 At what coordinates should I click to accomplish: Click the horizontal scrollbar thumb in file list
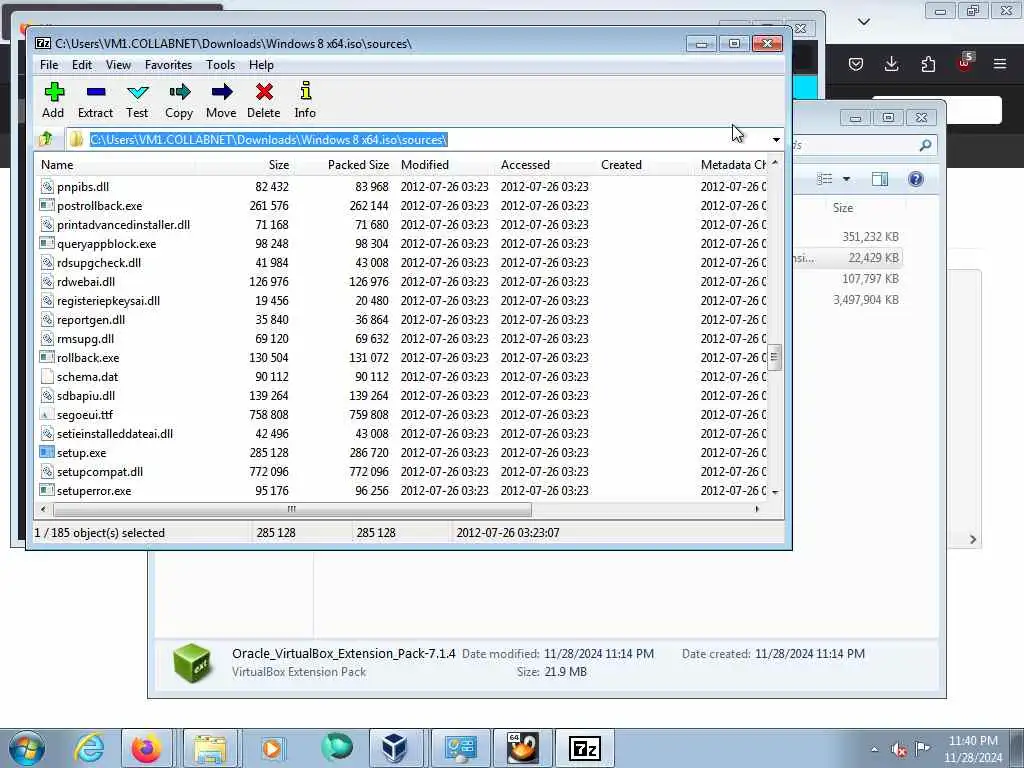click(292, 509)
